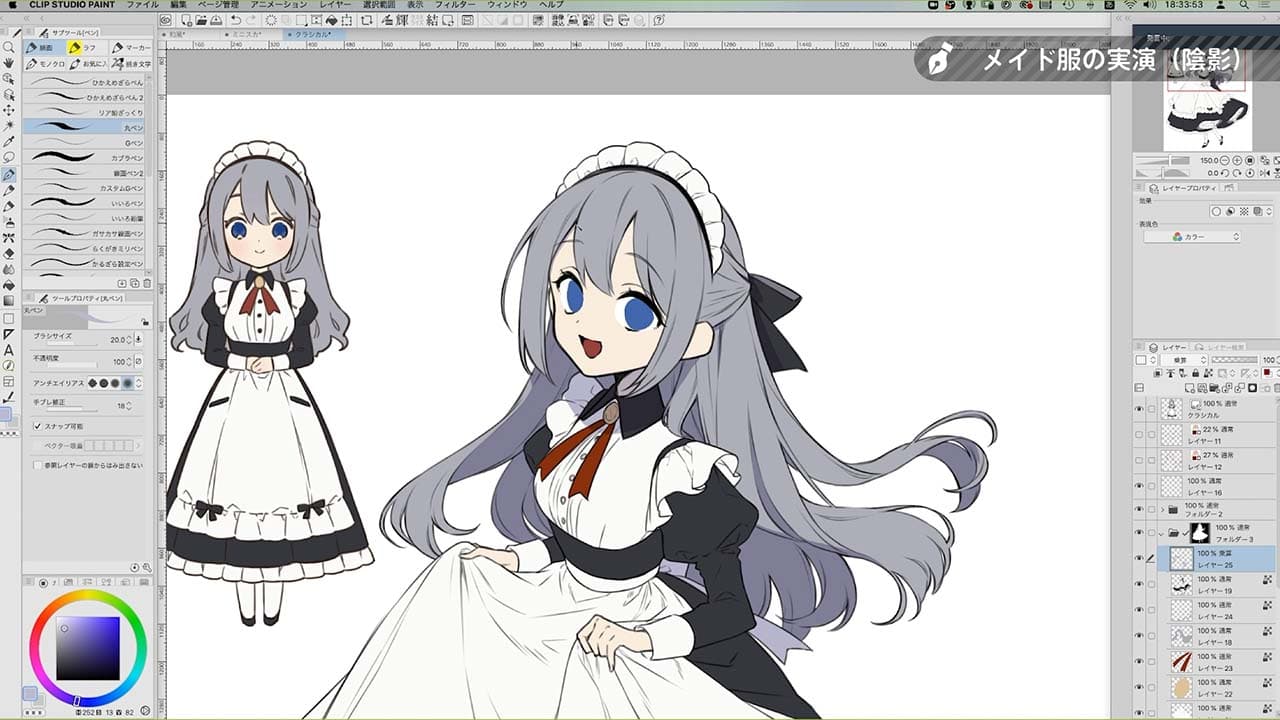Hide レイヤー 16 using its eye icon

[x=1139, y=485]
